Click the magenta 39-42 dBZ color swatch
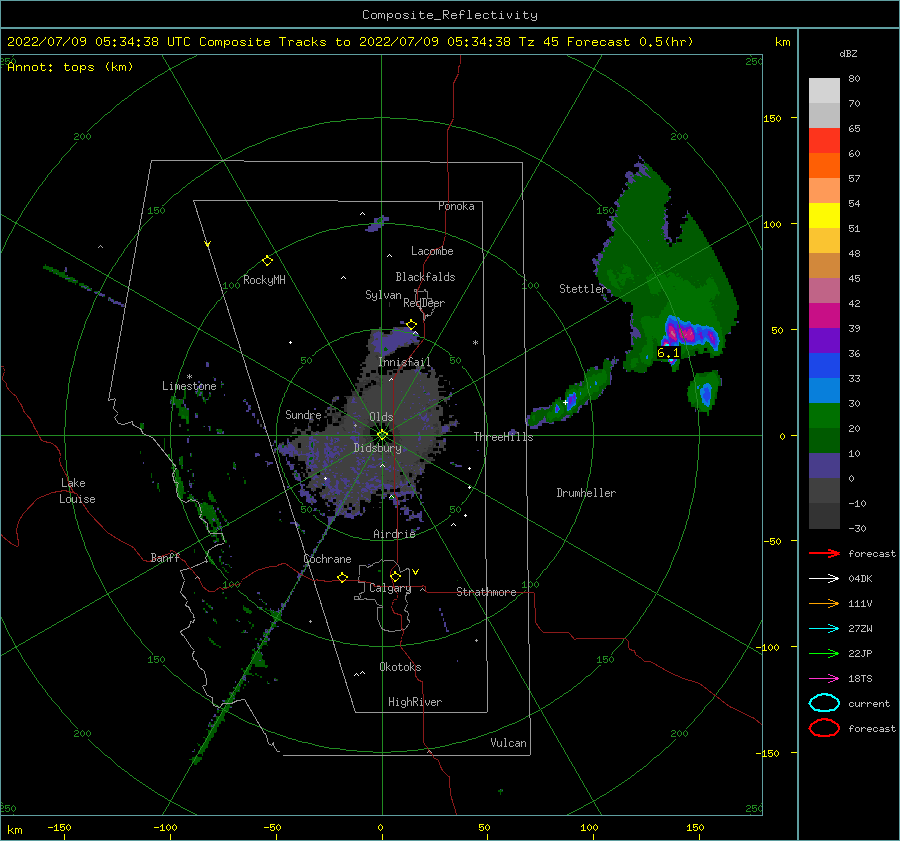Viewport: 900px width, 841px height. coord(824,316)
